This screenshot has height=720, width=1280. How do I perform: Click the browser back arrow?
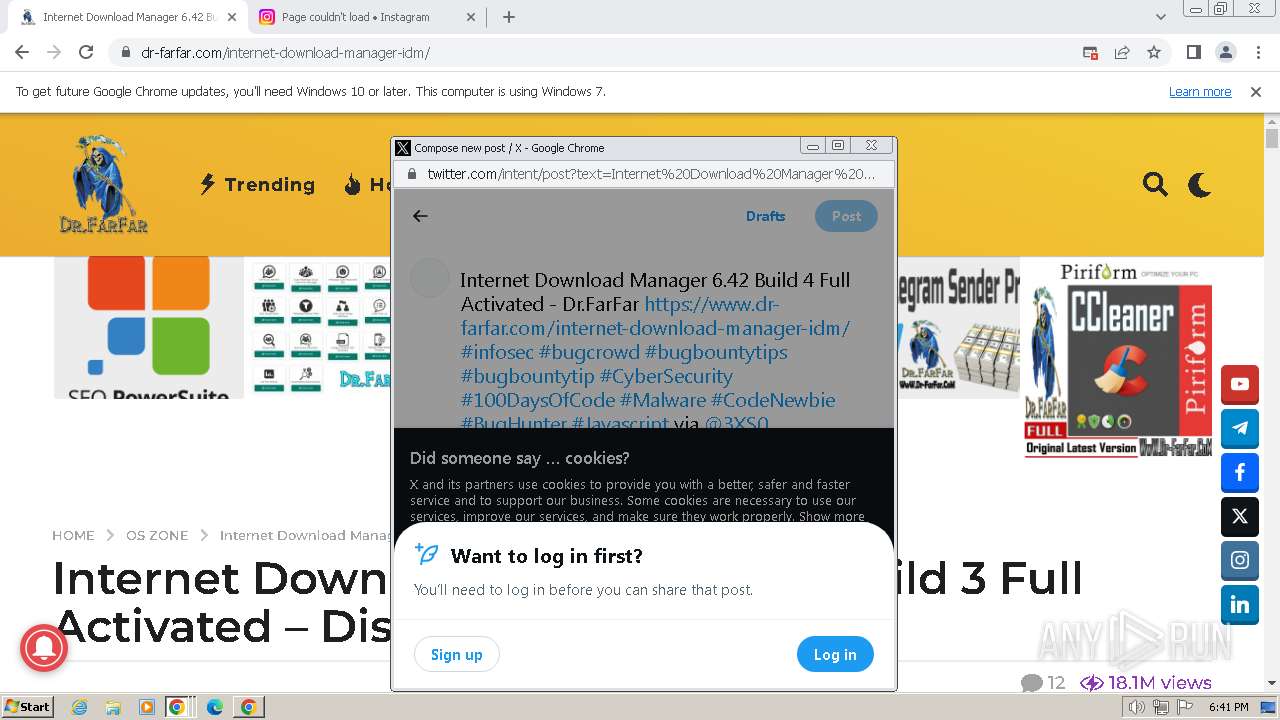pyautogui.click(x=22, y=52)
